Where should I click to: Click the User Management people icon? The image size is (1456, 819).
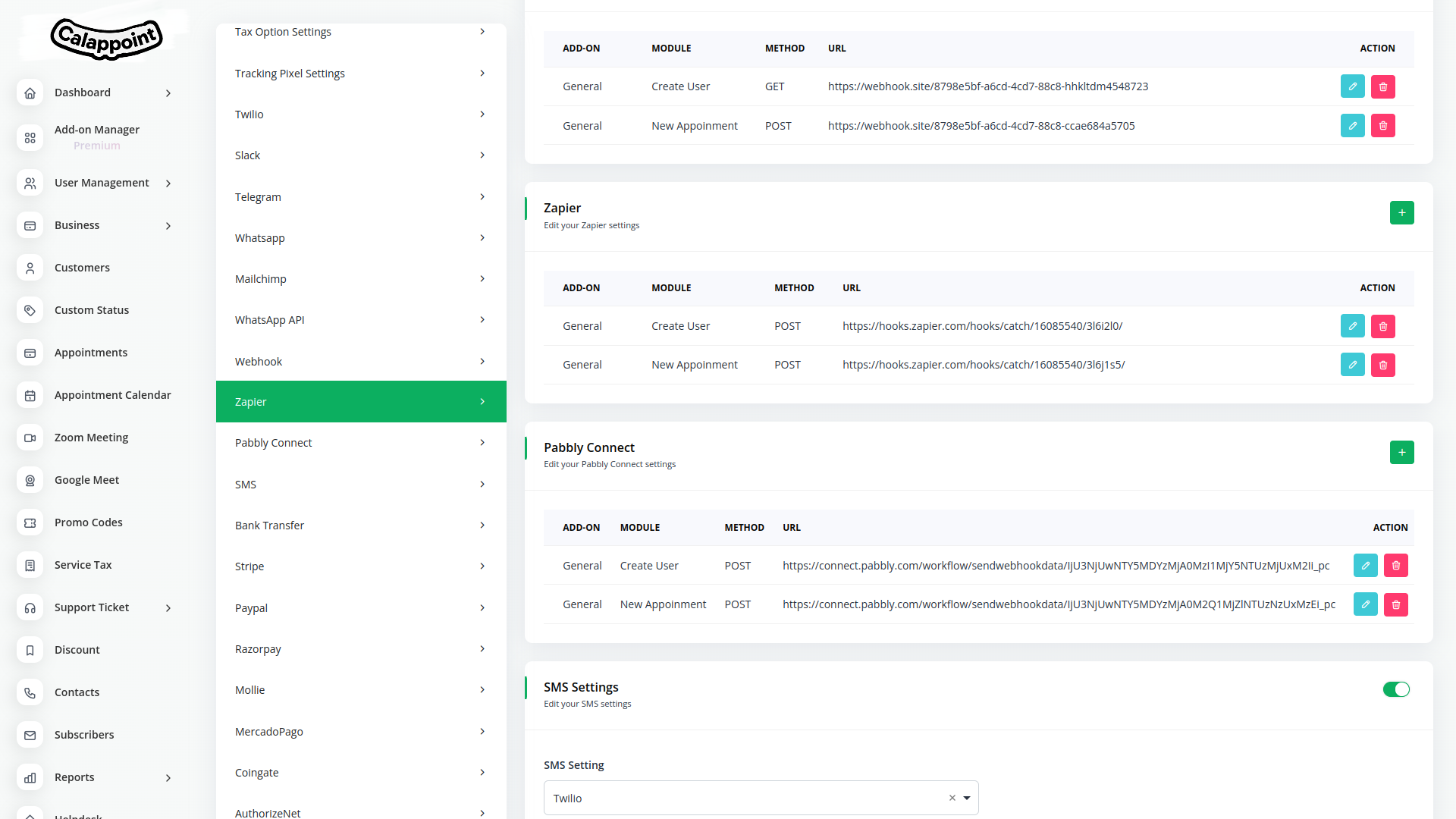pyautogui.click(x=30, y=183)
